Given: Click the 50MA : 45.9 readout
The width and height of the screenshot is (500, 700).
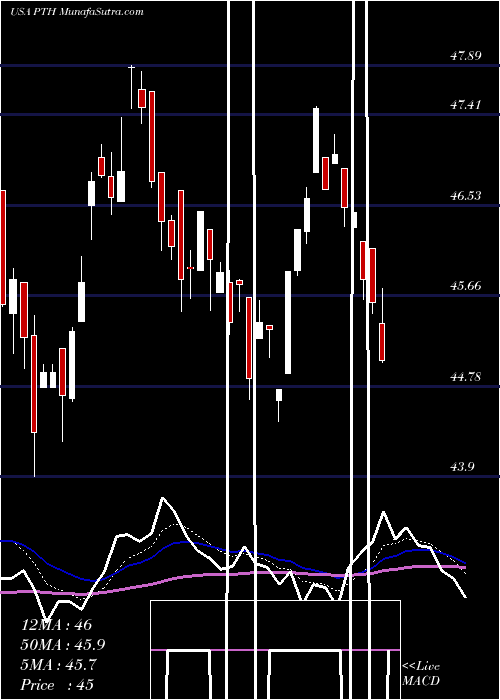Looking at the screenshot, I should (65, 645).
